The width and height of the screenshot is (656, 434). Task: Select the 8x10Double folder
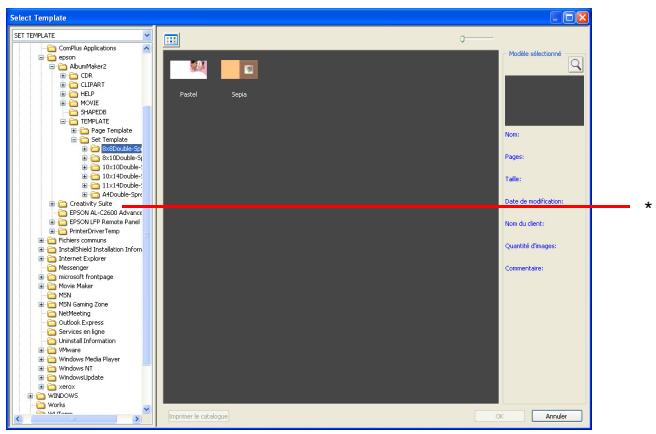[x=122, y=158]
